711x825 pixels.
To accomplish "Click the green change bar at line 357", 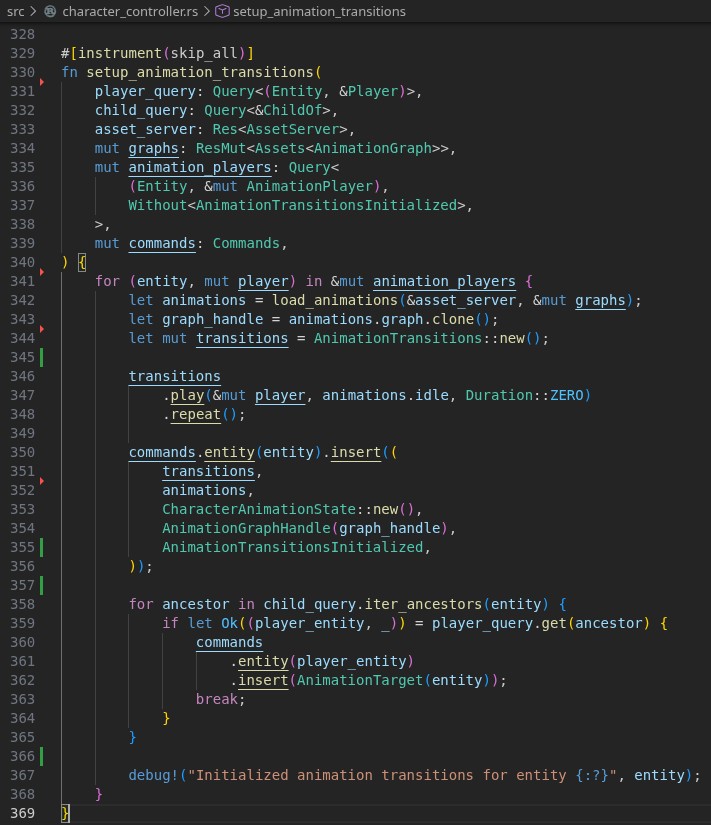I will tap(42, 585).
